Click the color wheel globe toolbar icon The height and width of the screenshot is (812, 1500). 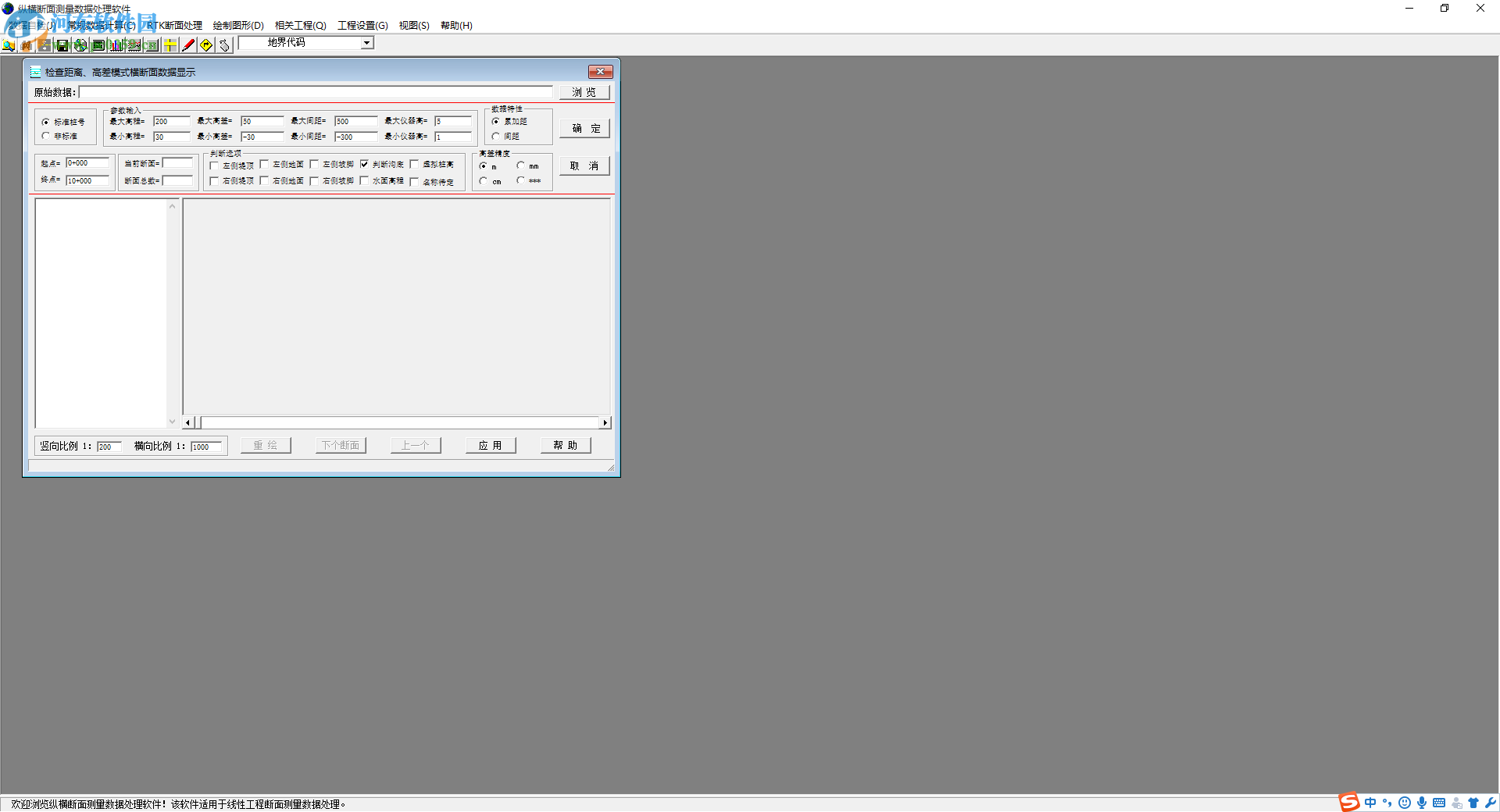[80, 45]
